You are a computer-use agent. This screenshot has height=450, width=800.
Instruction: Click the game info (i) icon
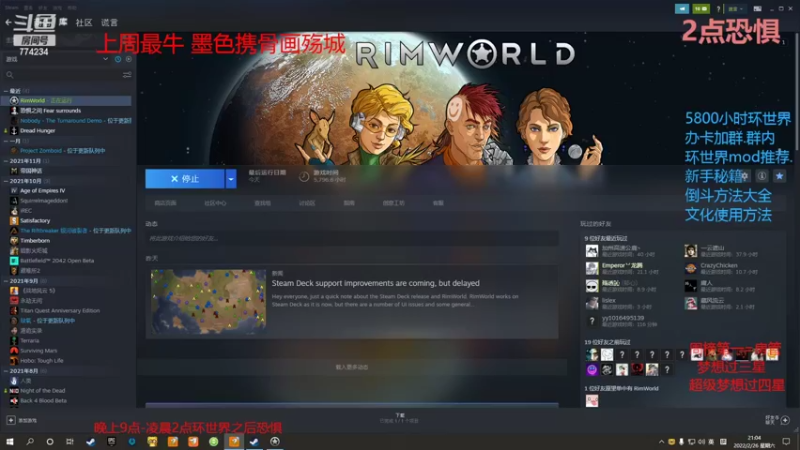click(762, 176)
